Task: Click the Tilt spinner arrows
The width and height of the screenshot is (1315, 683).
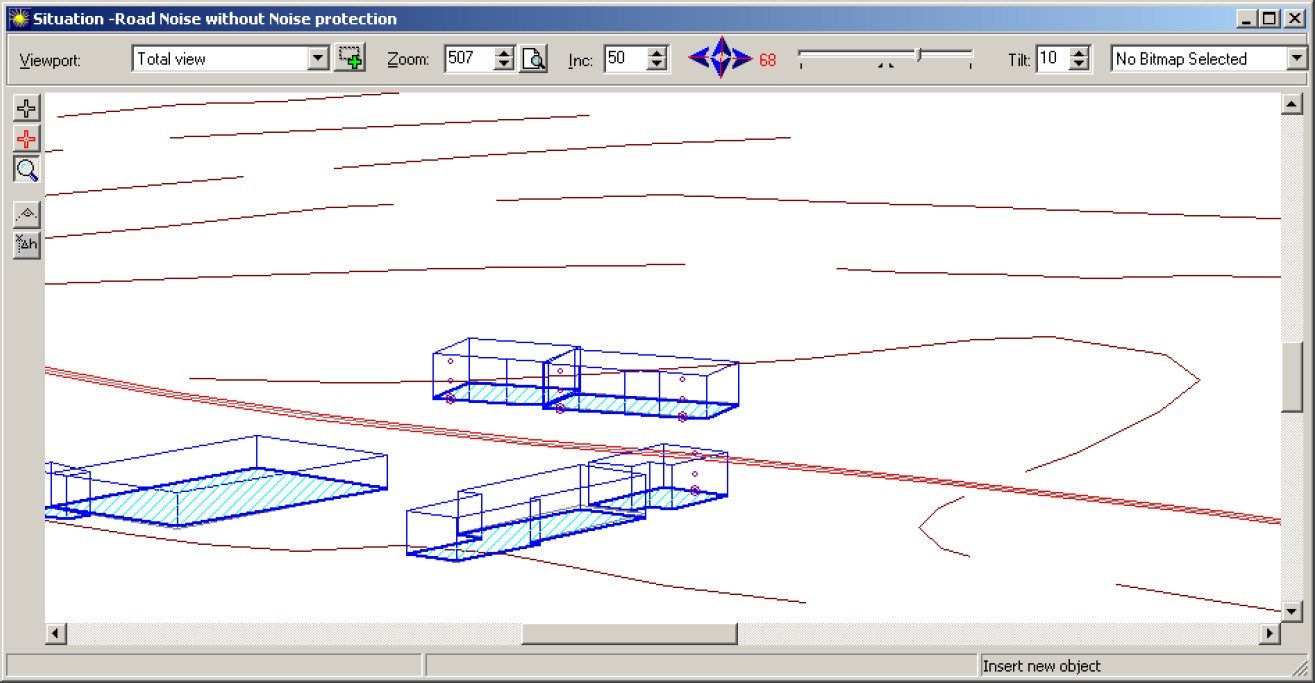Action: [1079, 59]
